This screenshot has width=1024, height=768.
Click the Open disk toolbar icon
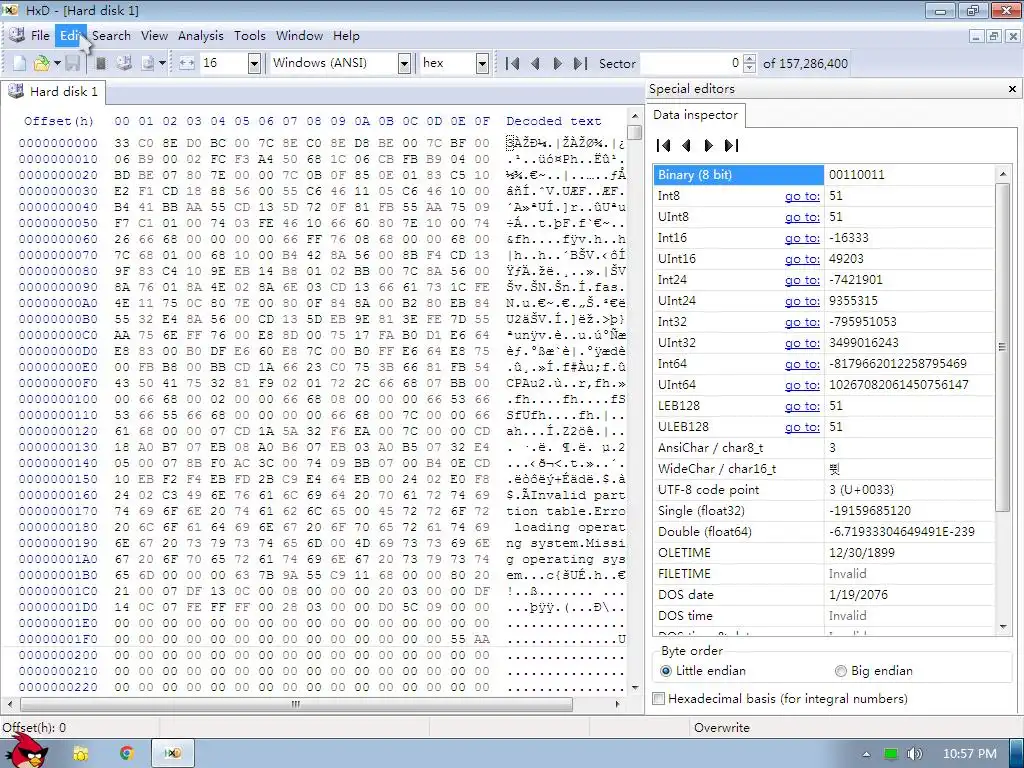[x=124, y=63]
